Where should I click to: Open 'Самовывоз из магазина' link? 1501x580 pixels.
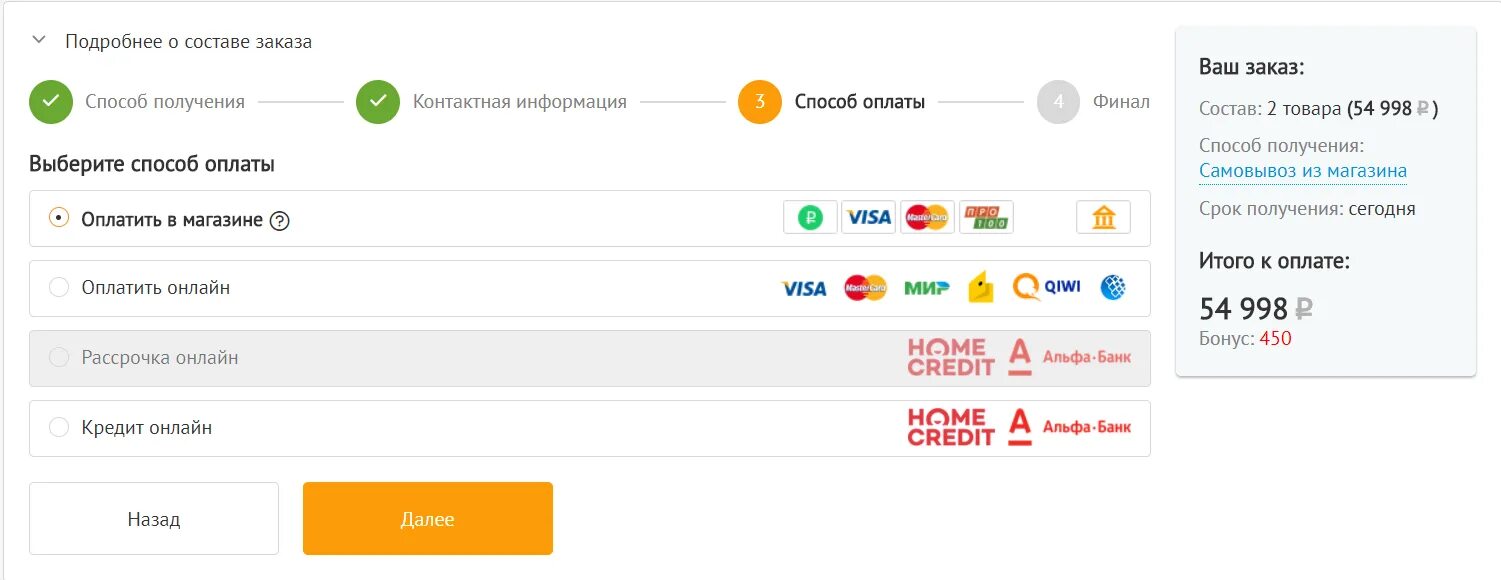[1302, 171]
